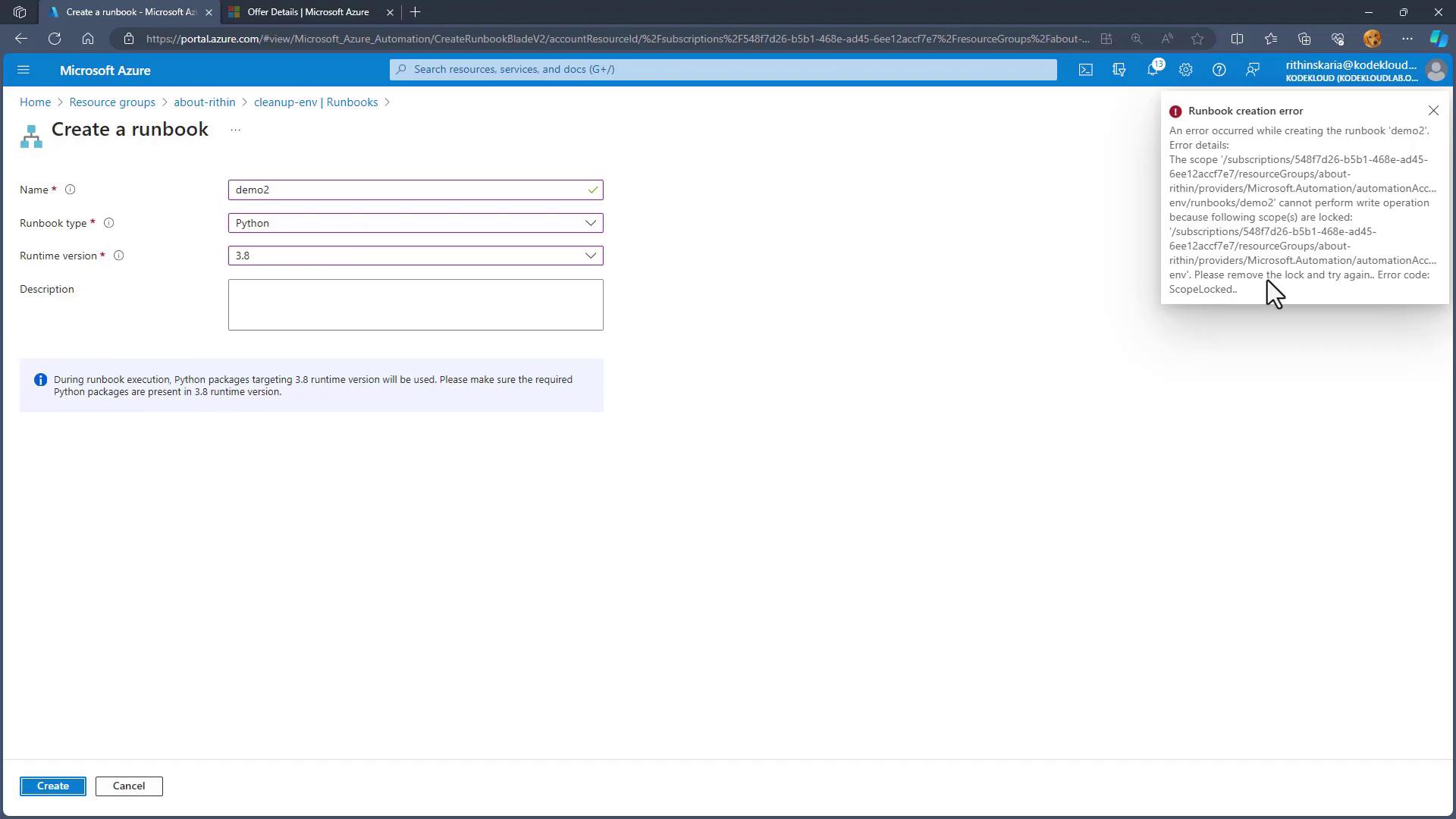Viewport: 1456px width, 819px height.
Task: Open portal settings gear
Action: [x=1186, y=70]
